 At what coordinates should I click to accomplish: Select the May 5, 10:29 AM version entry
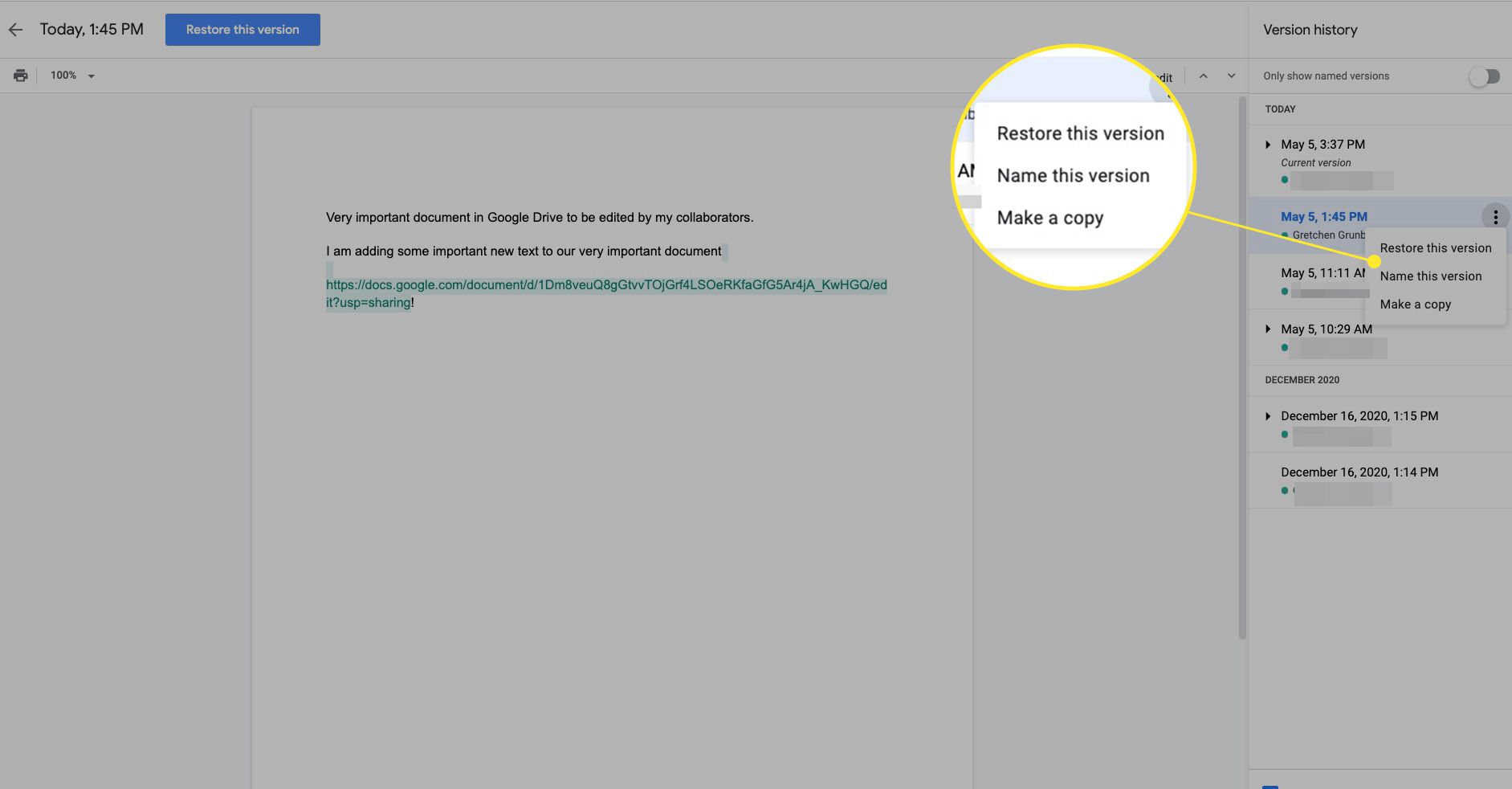tap(1380, 337)
